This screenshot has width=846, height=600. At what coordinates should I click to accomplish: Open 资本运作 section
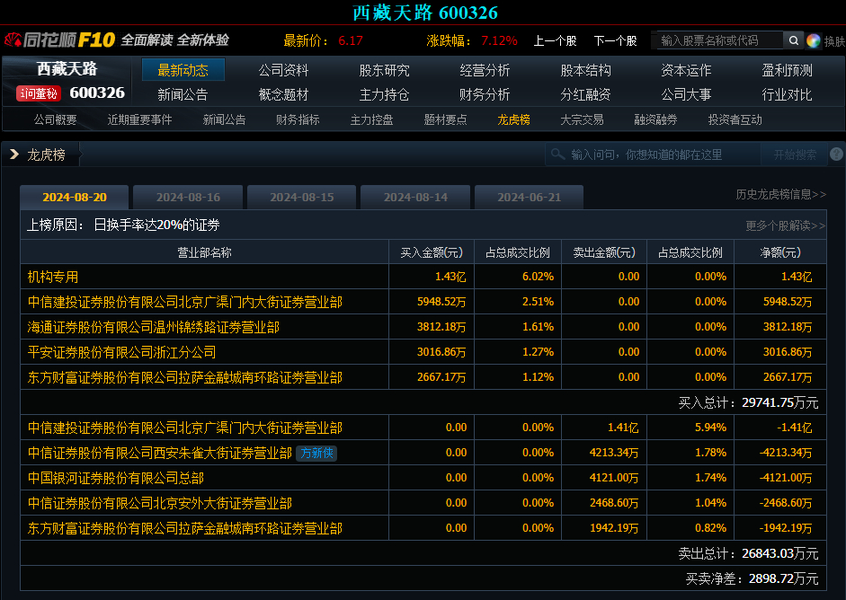(686, 70)
